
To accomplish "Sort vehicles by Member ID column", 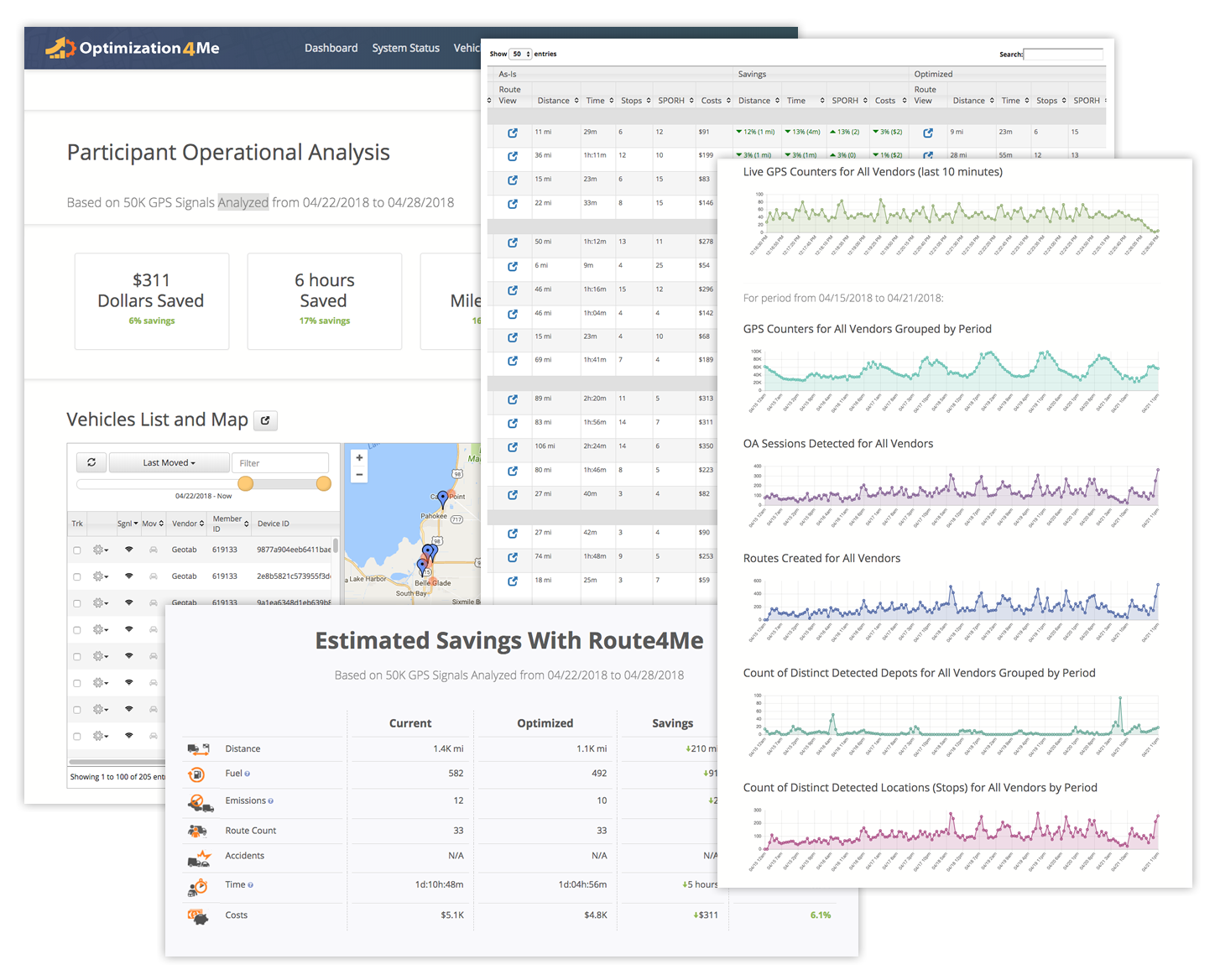I will (x=231, y=524).
